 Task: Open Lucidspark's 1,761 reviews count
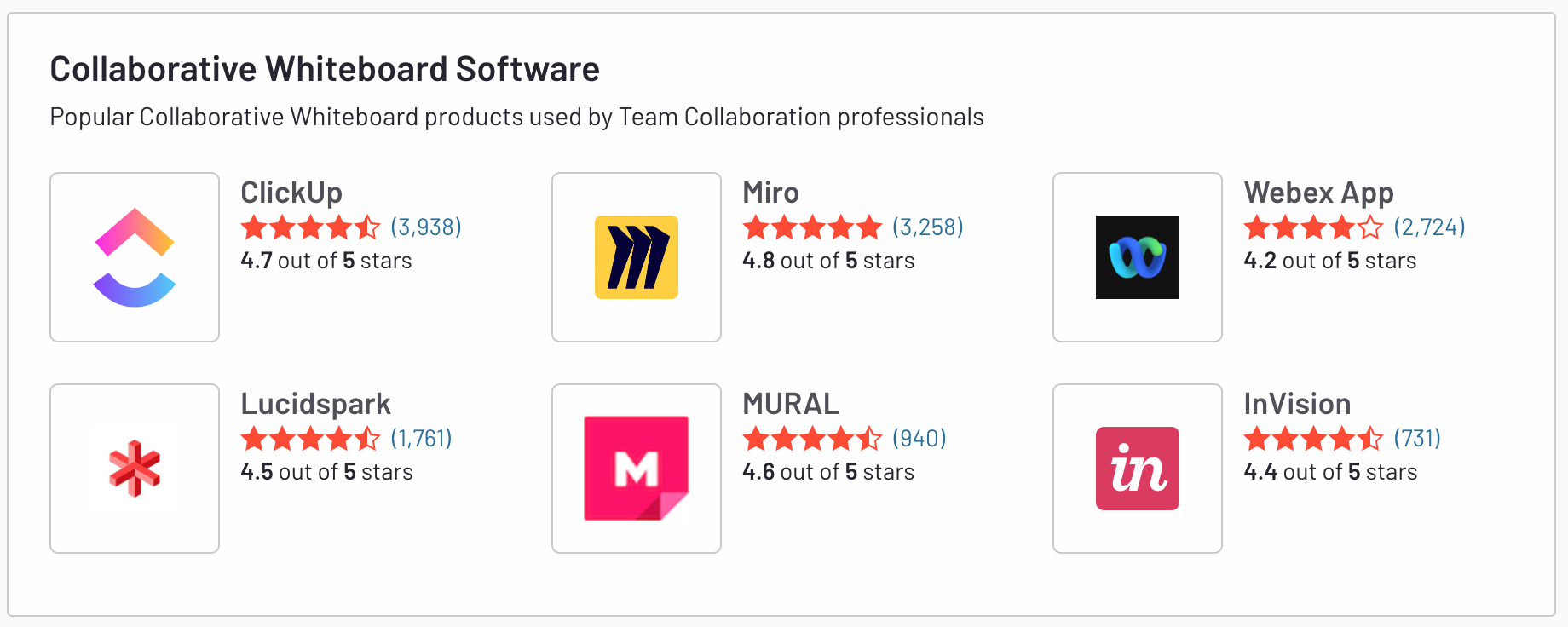tap(421, 439)
